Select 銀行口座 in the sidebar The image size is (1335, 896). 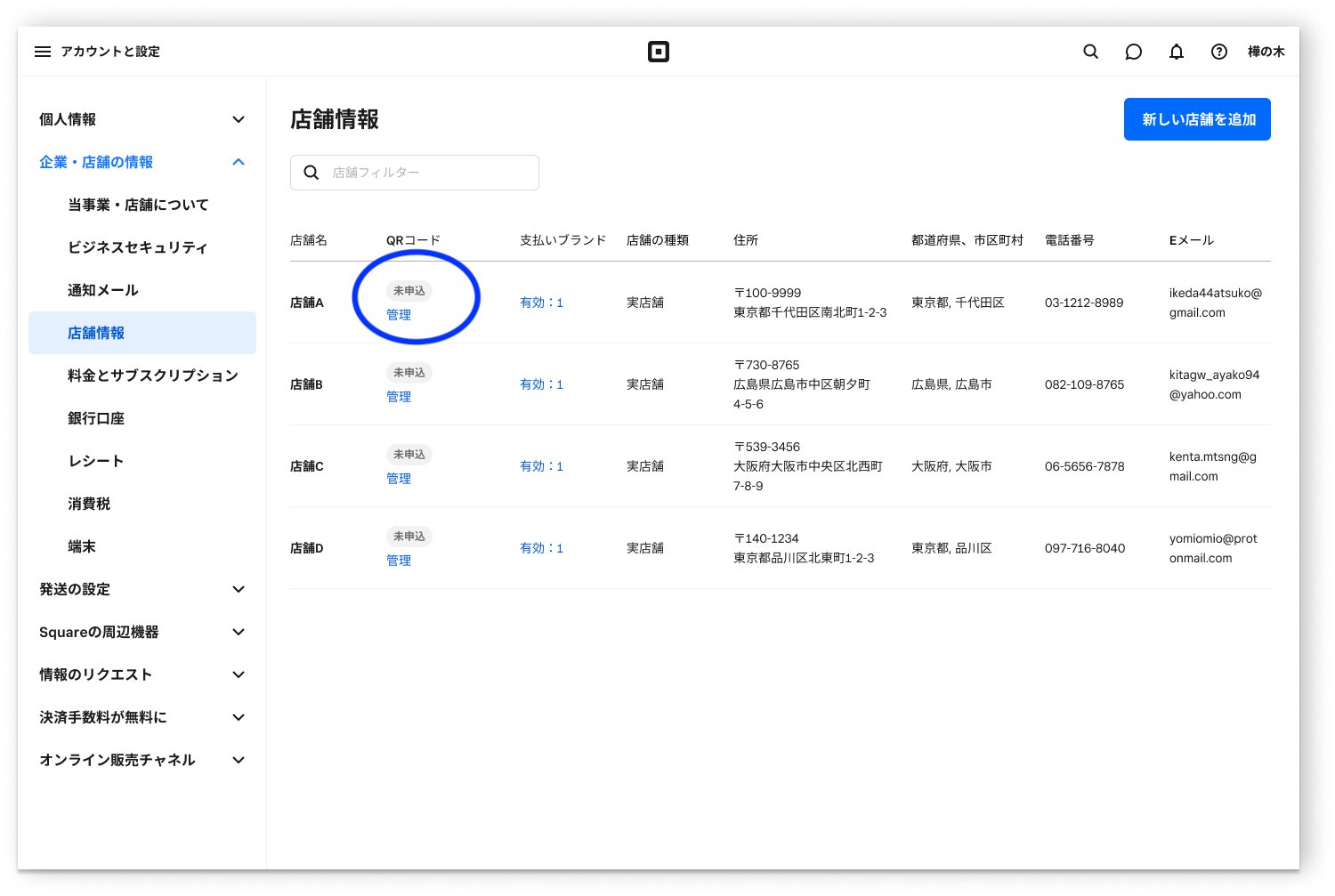tap(96, 417)
